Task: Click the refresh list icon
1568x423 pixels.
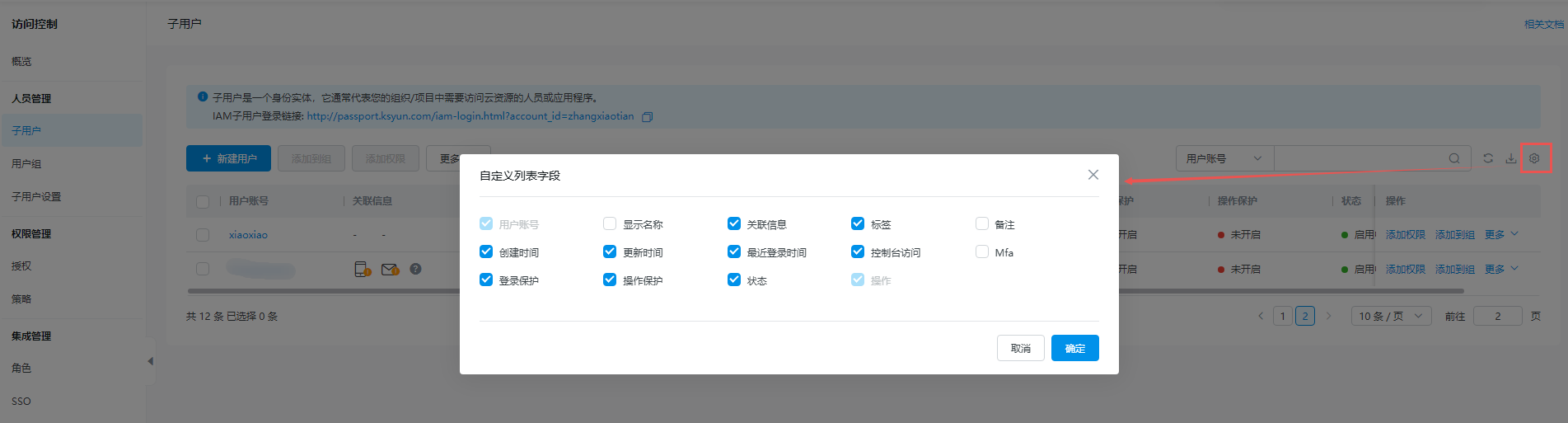Action: pos(1488,158)
